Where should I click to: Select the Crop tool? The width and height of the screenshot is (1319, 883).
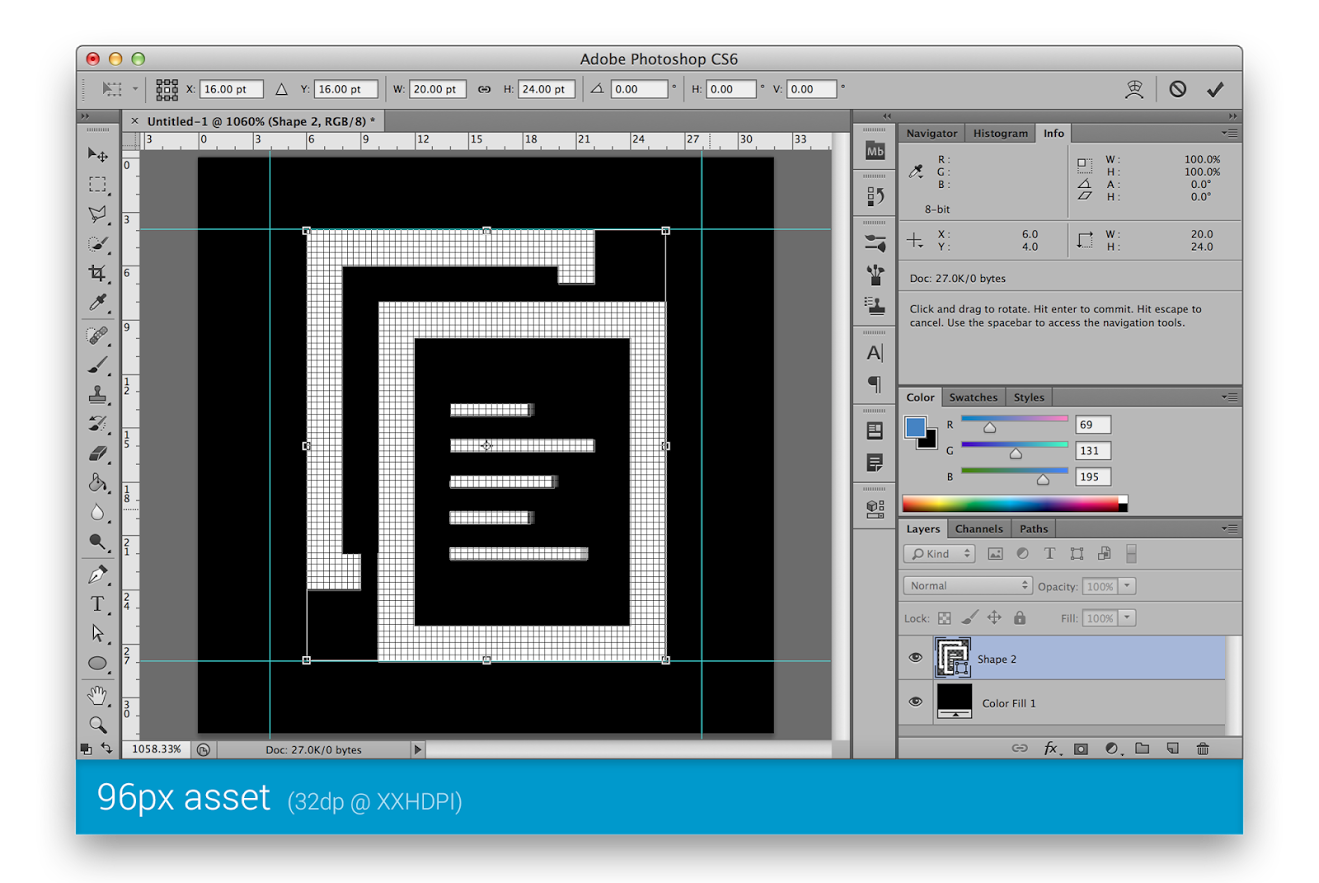(97, 273)
